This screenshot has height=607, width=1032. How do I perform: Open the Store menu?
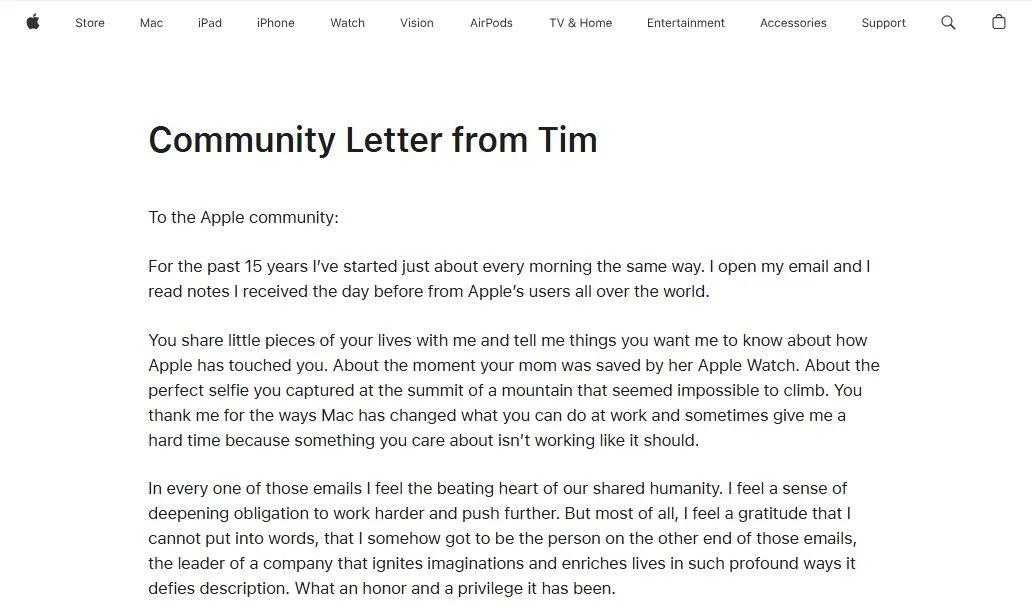click(x=90, y=23)
